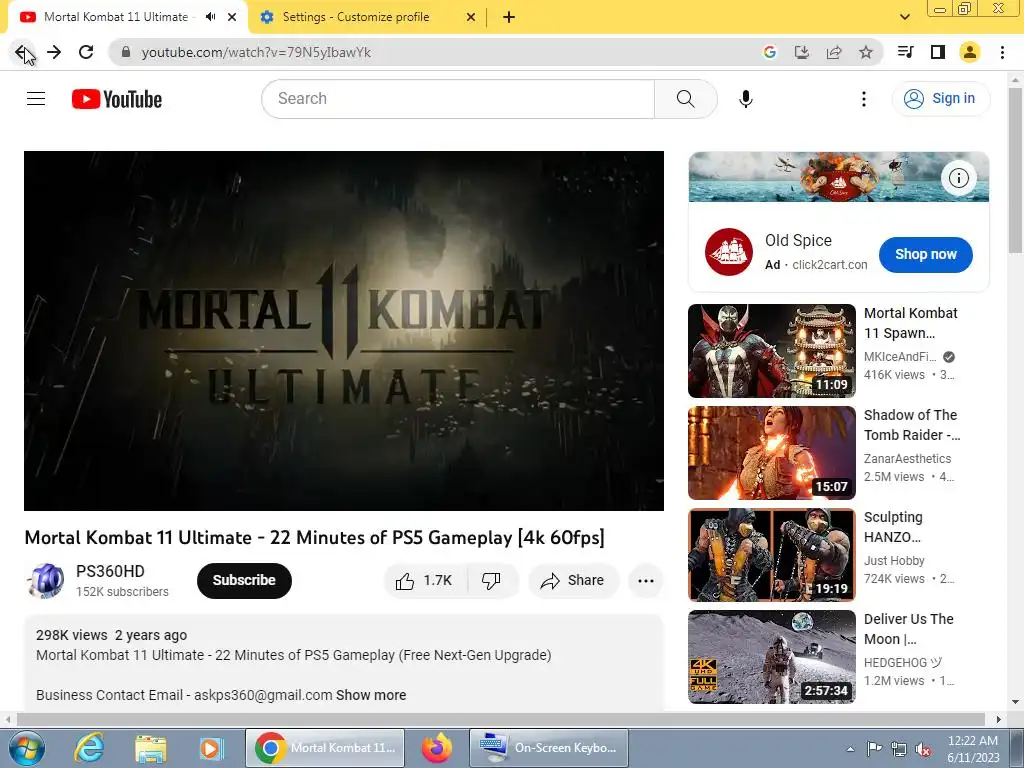This screenshot has width=1024, height=768.
Task: Toggle the Chrome side panel icon
Action: point(938,52)
